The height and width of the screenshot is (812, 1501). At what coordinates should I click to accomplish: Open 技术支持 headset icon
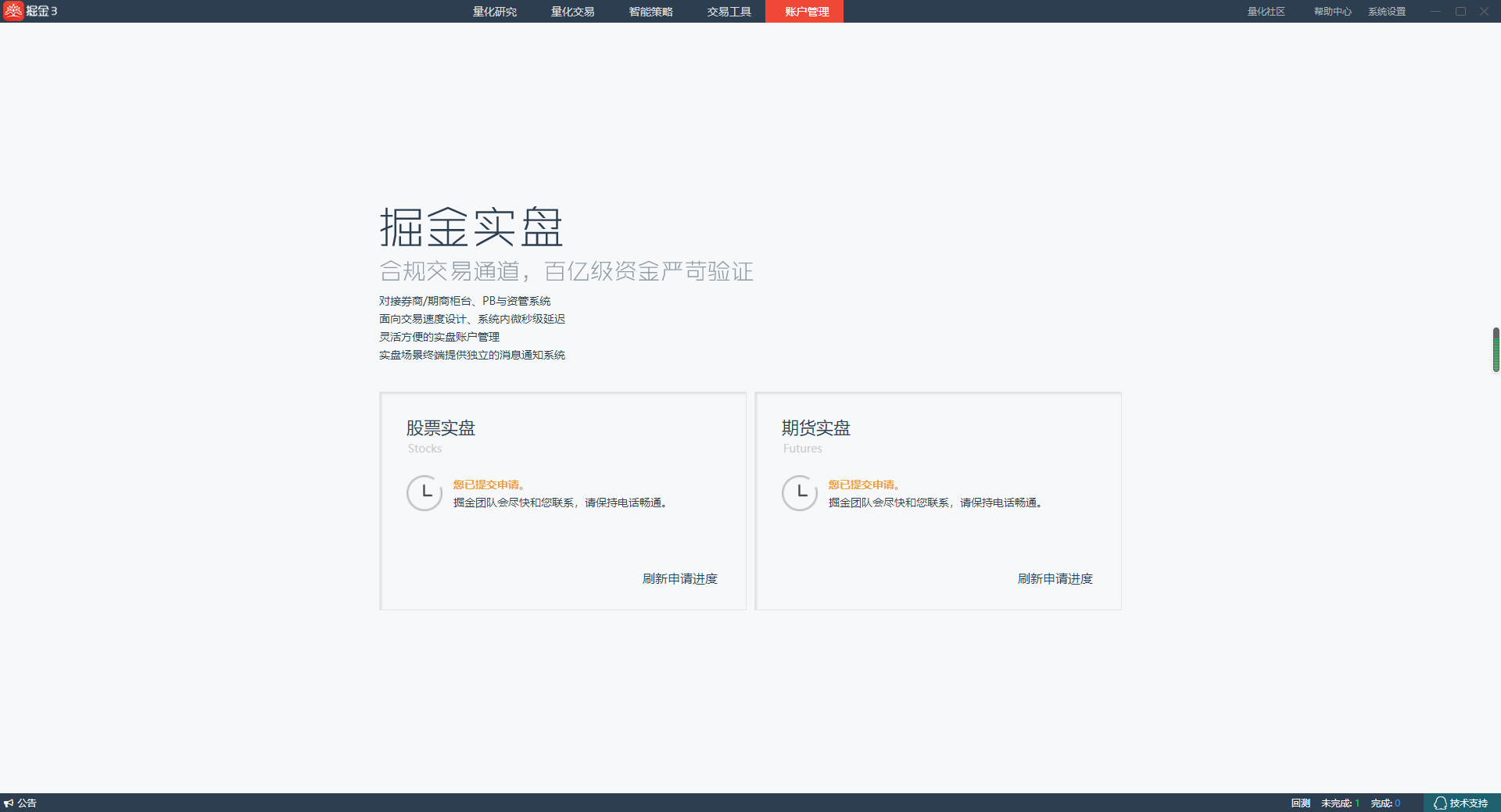1440,803
